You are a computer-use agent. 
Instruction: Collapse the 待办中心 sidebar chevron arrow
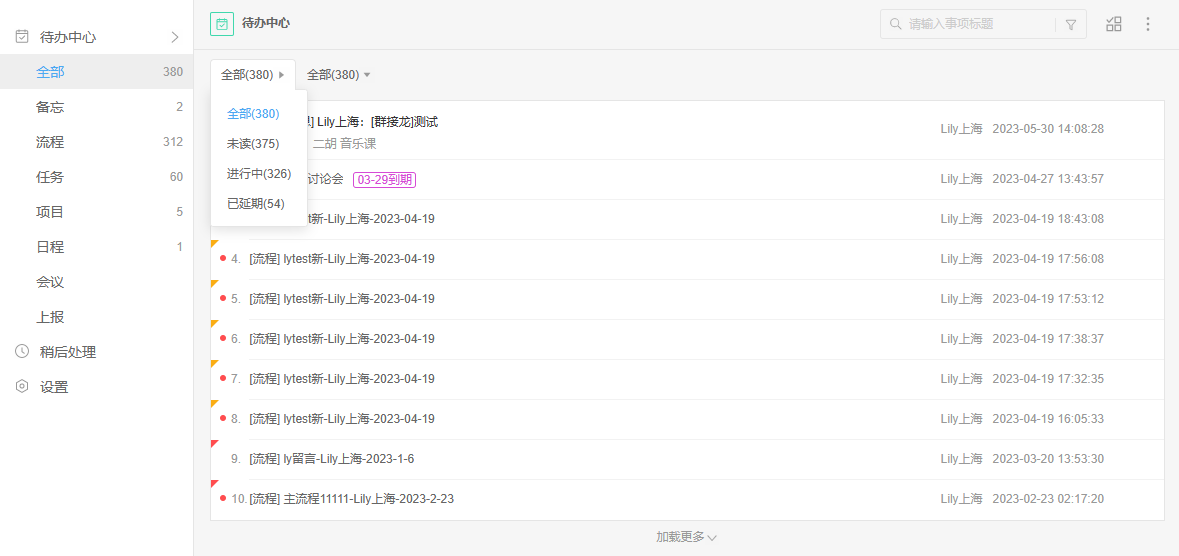[x=175, y=37]
